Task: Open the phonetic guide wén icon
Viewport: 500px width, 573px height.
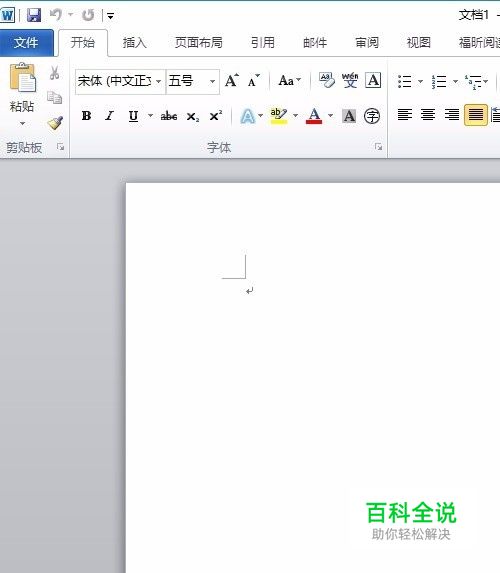Action: (350, 80)
